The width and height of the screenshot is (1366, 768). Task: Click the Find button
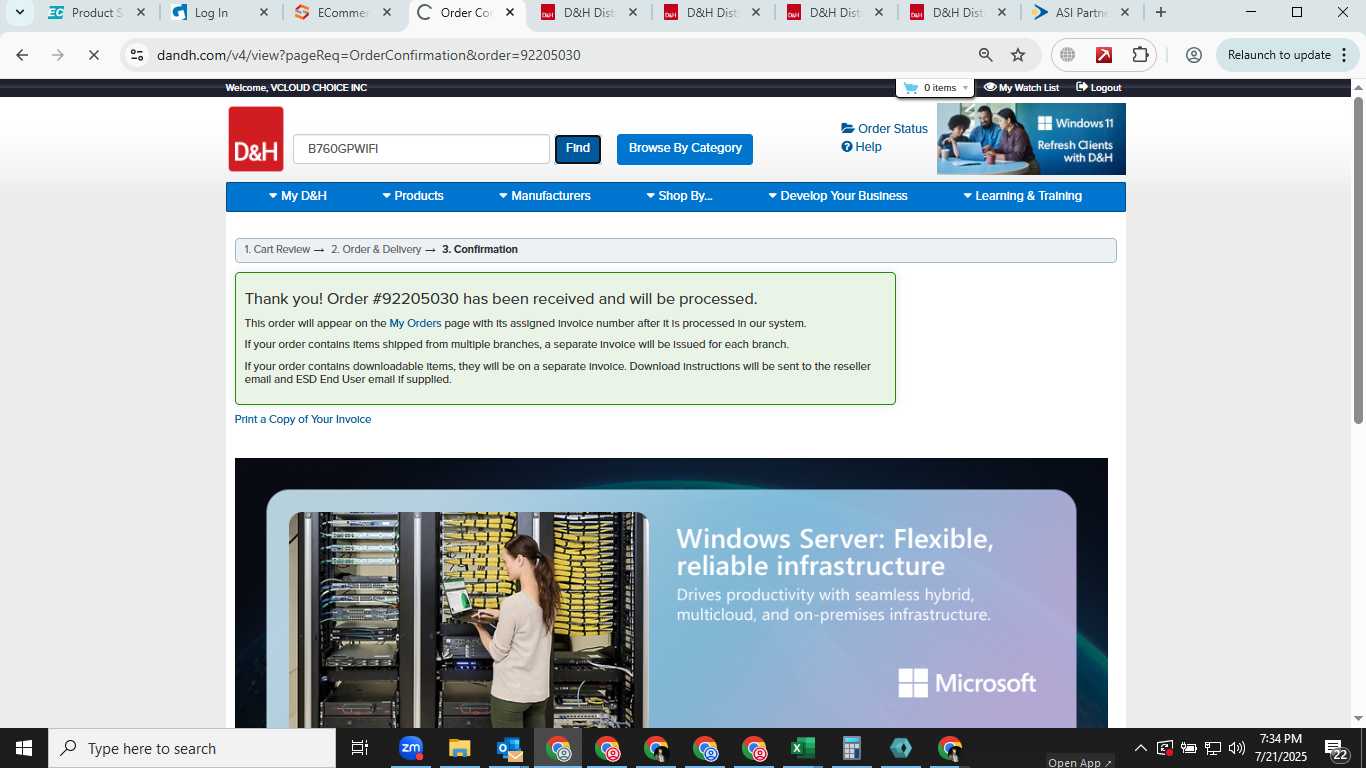tap(578, 149)
